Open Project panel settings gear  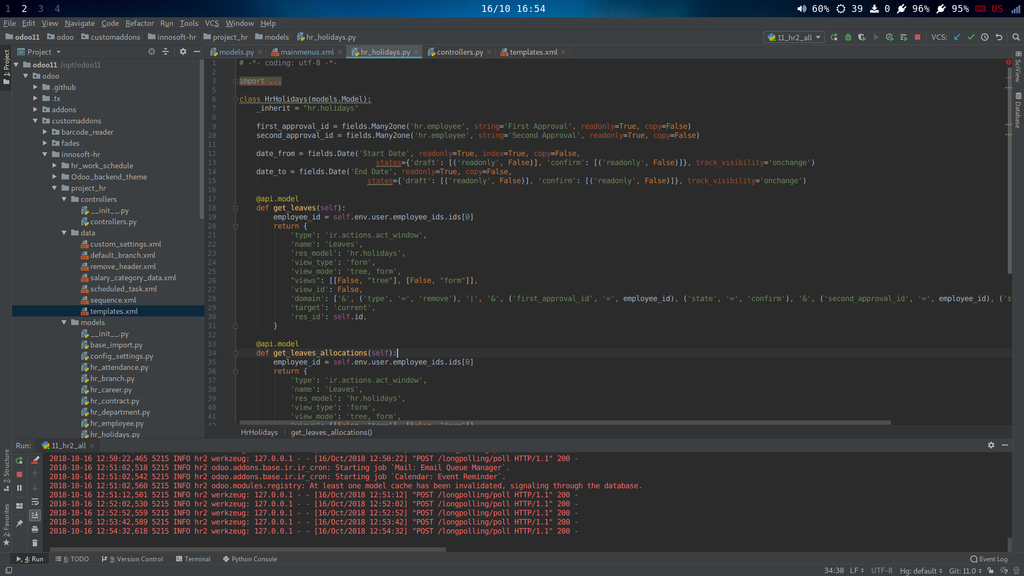183,52
